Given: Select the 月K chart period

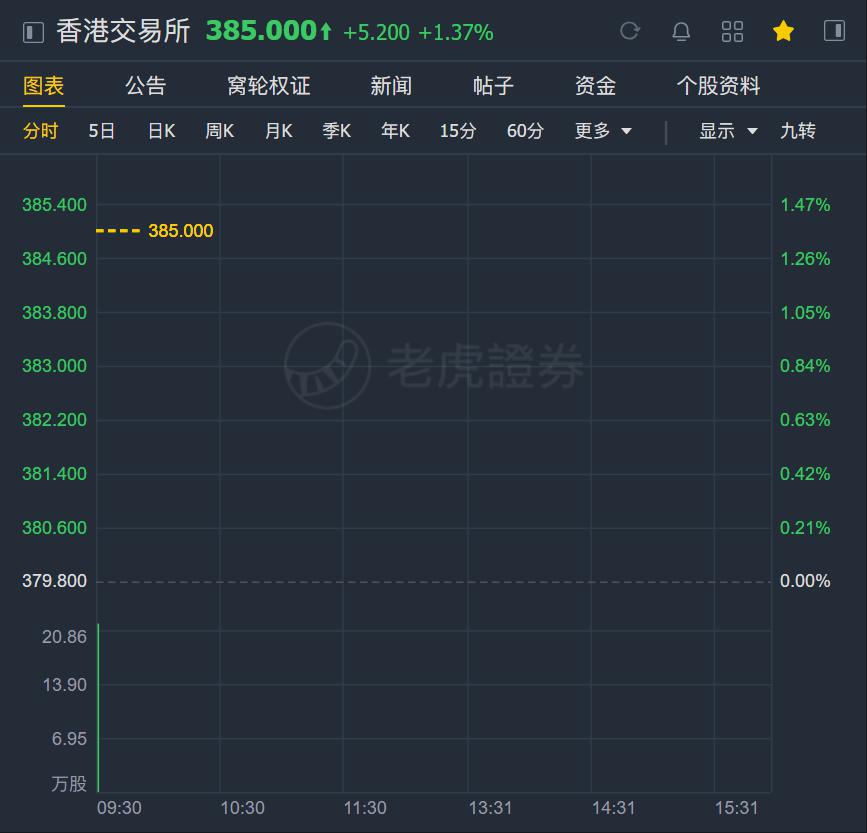Looking at the screenshot, I should [x=278, y=131].
